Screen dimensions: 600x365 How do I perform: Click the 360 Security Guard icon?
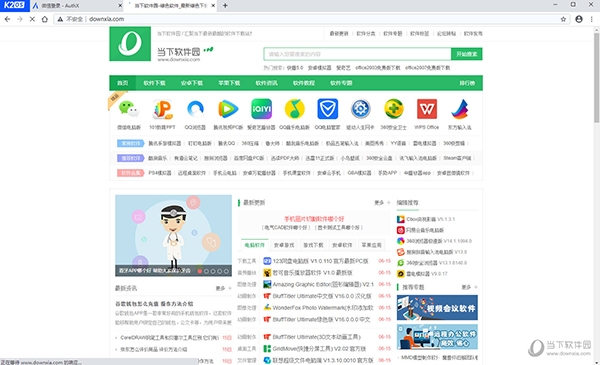[394, 109]
